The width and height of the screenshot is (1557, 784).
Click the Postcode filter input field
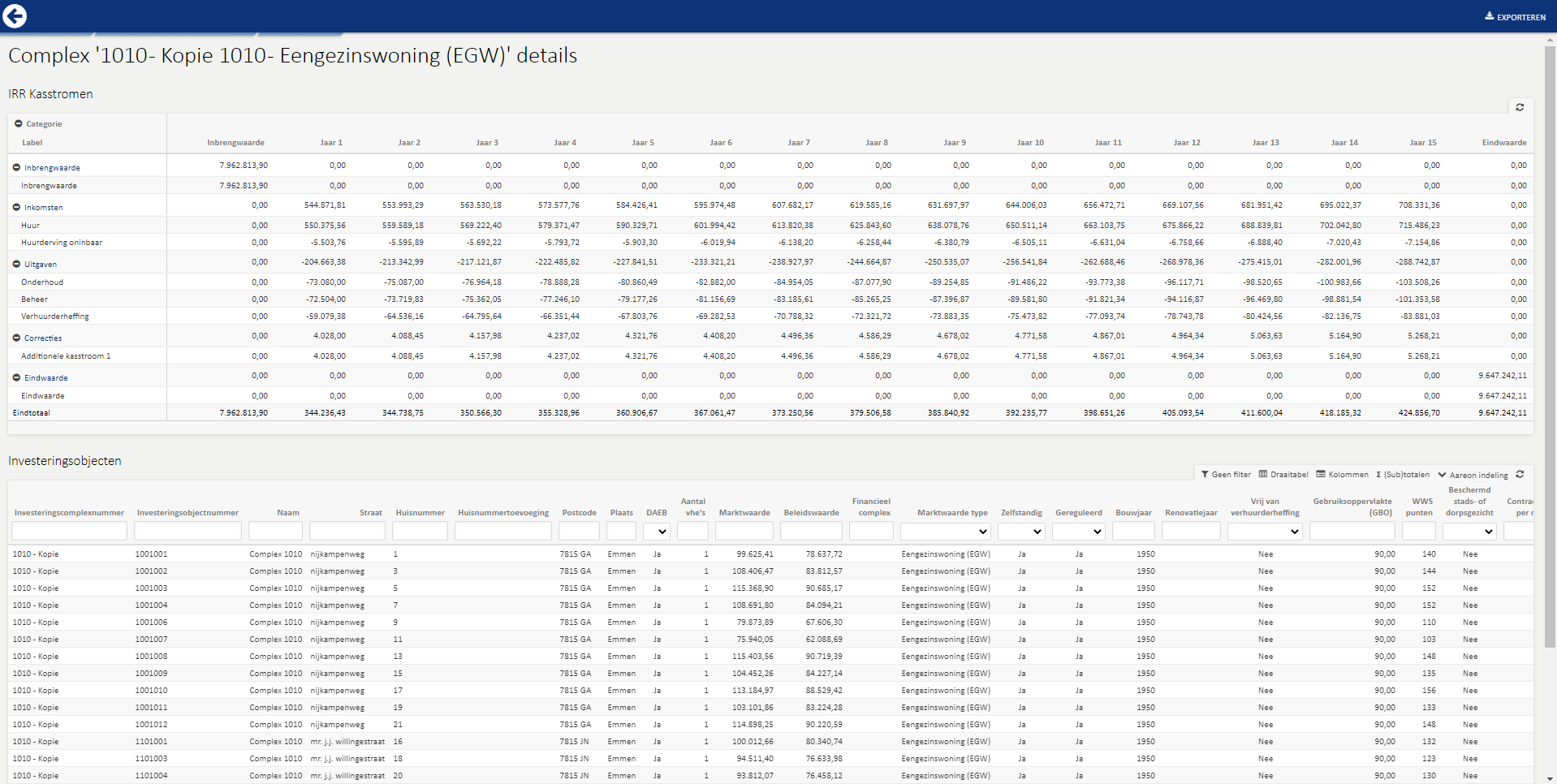[579, 532]
